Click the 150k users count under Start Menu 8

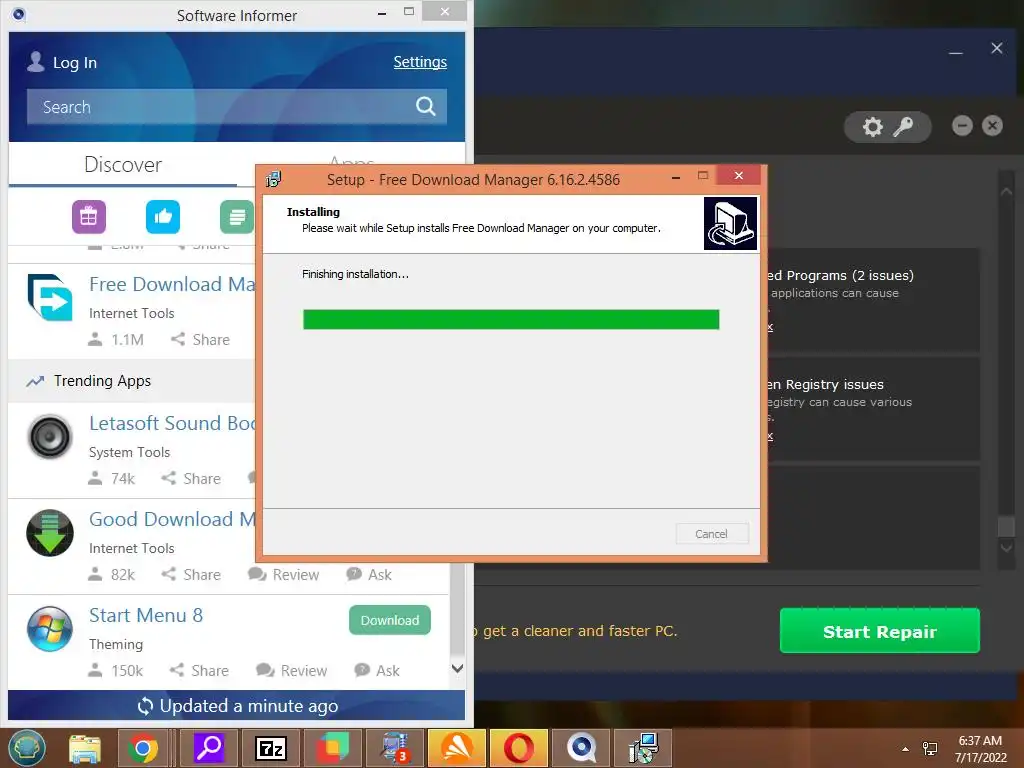point(116,671)
